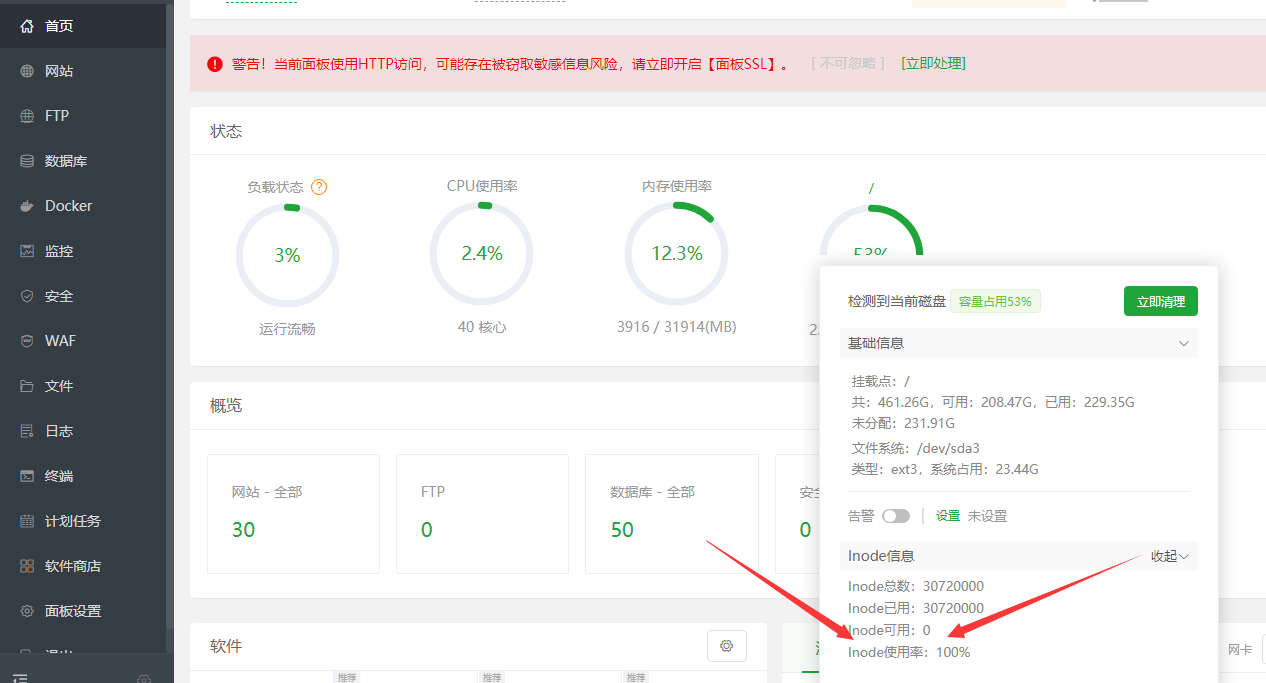Image resolution: width=1266 pixels, height=683 pixels.
Task: Open the WAF menu item
Action: [x=83, y=341]
